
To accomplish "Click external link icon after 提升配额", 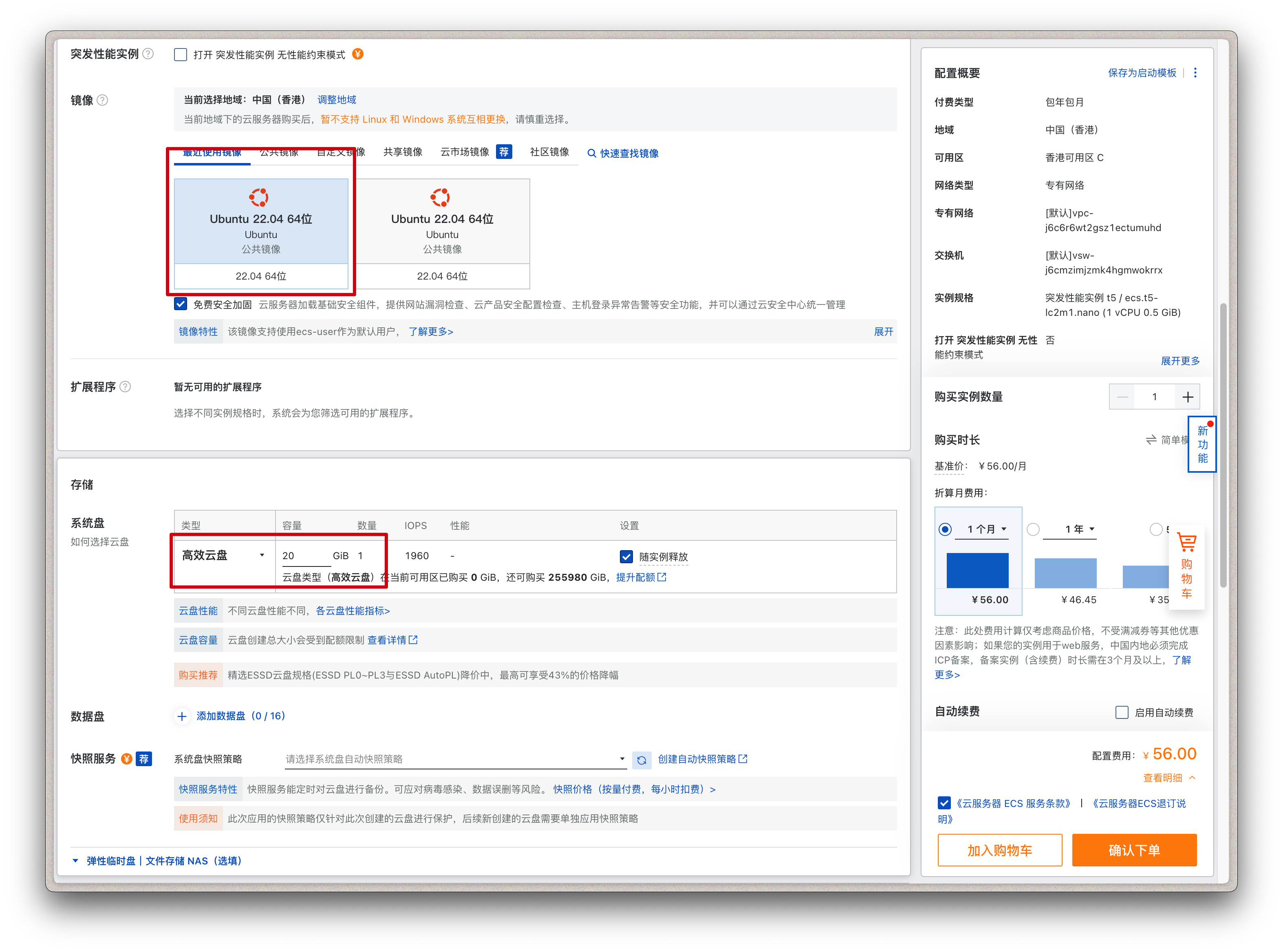I will (661, 577).
